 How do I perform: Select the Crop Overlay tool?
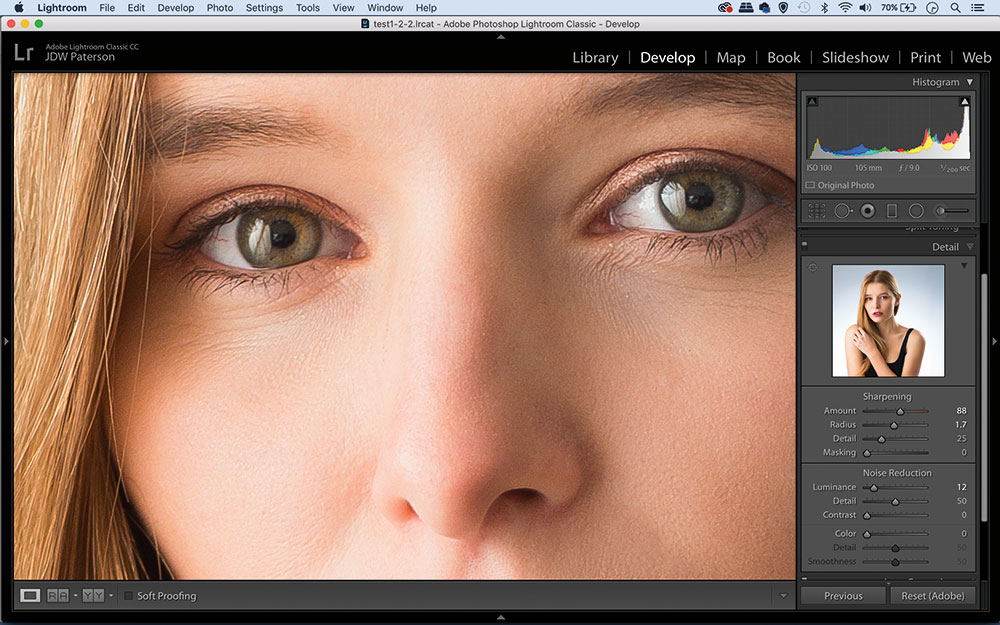pyautogui.click(x=817, y=210)
